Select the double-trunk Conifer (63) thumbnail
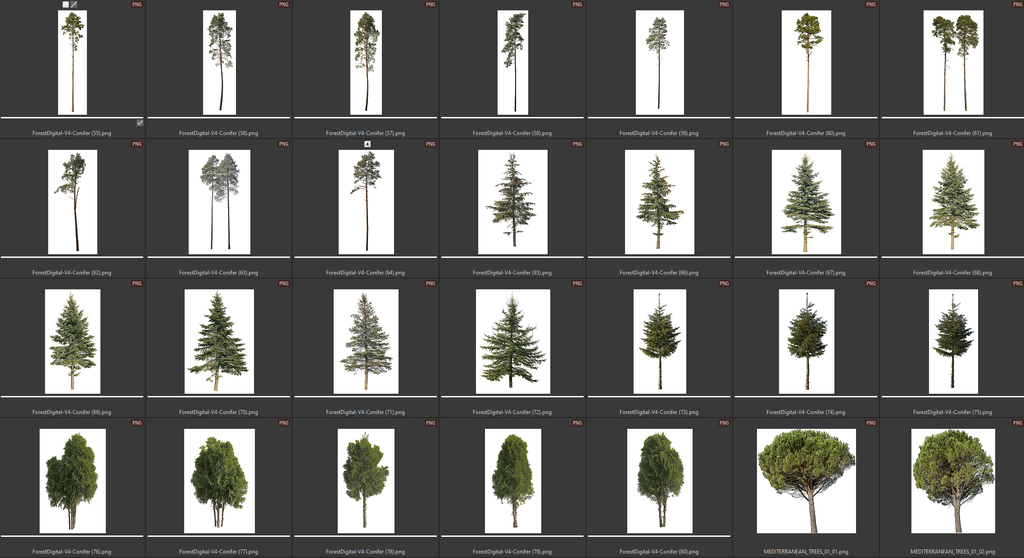 point(219,201)
